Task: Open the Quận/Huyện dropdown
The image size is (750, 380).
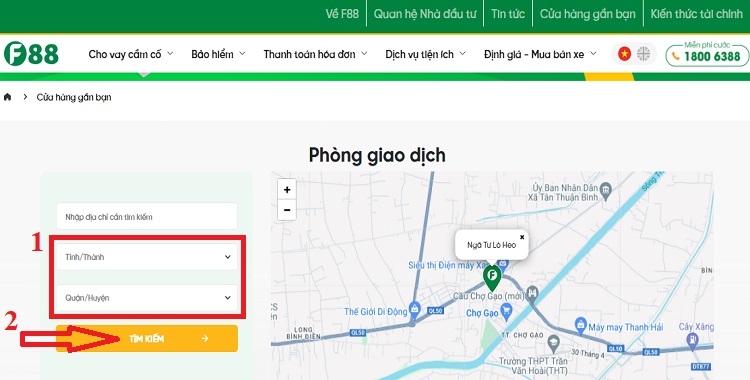Action: pyautogui.click(x=147, y=298)
